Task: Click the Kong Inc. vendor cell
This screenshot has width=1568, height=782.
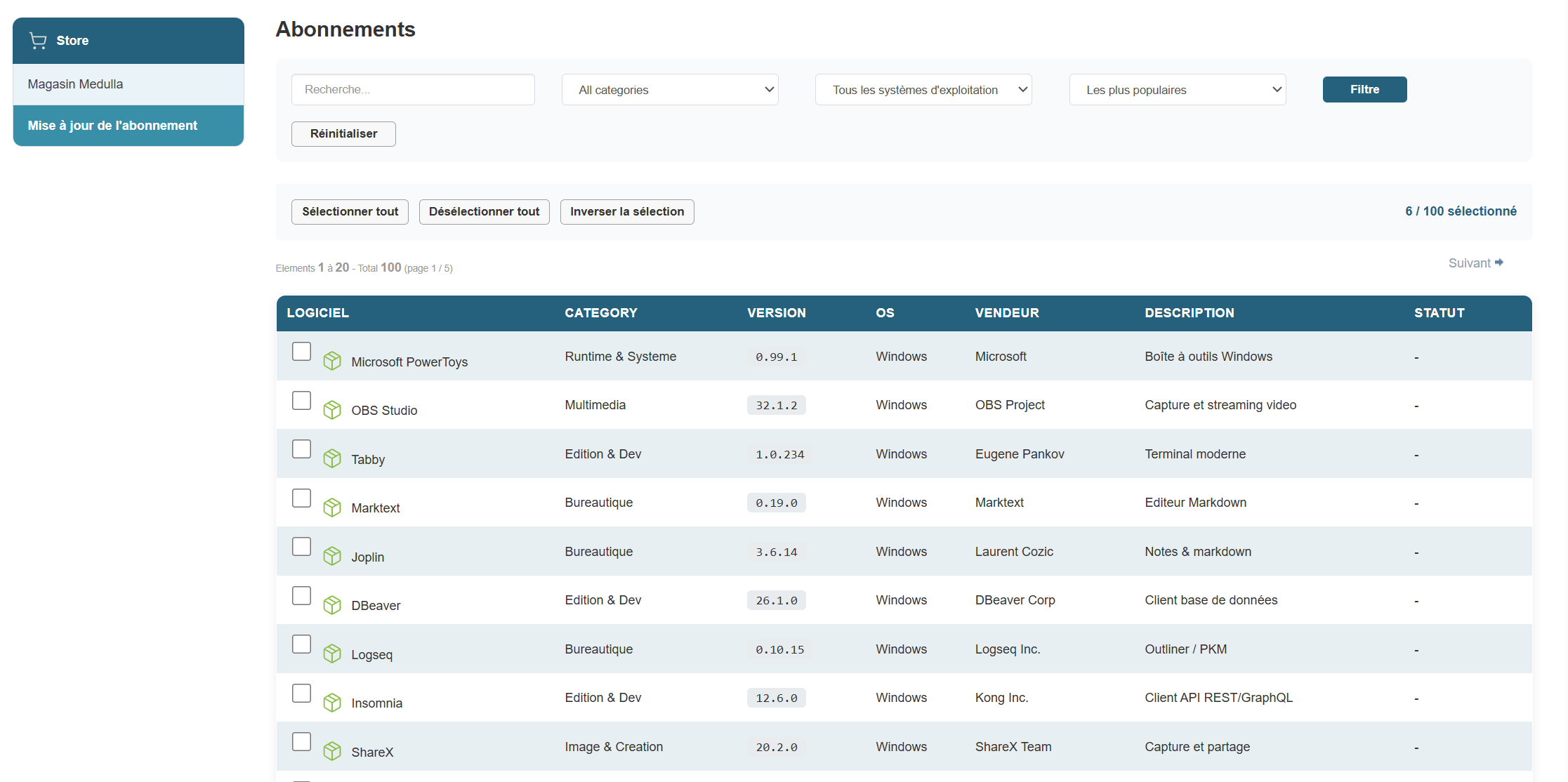Action: pos(1001,698)
